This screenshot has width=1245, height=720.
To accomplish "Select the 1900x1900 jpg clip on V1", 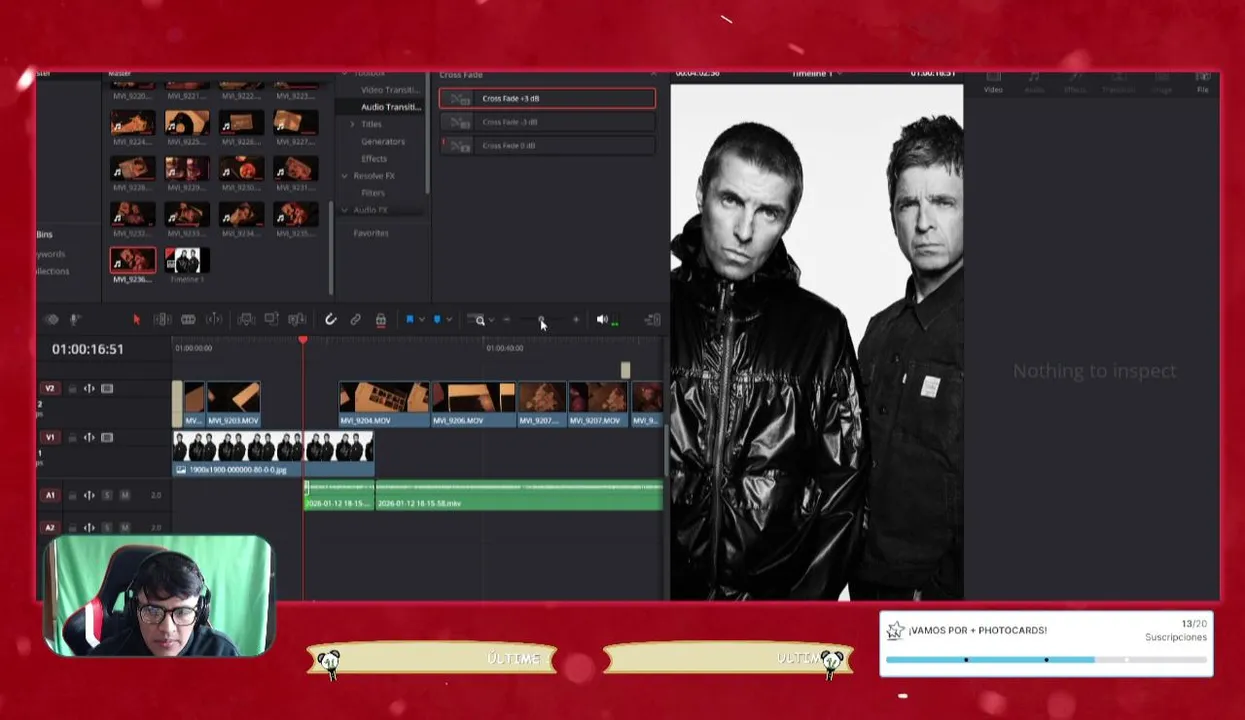I will (273, 454).
